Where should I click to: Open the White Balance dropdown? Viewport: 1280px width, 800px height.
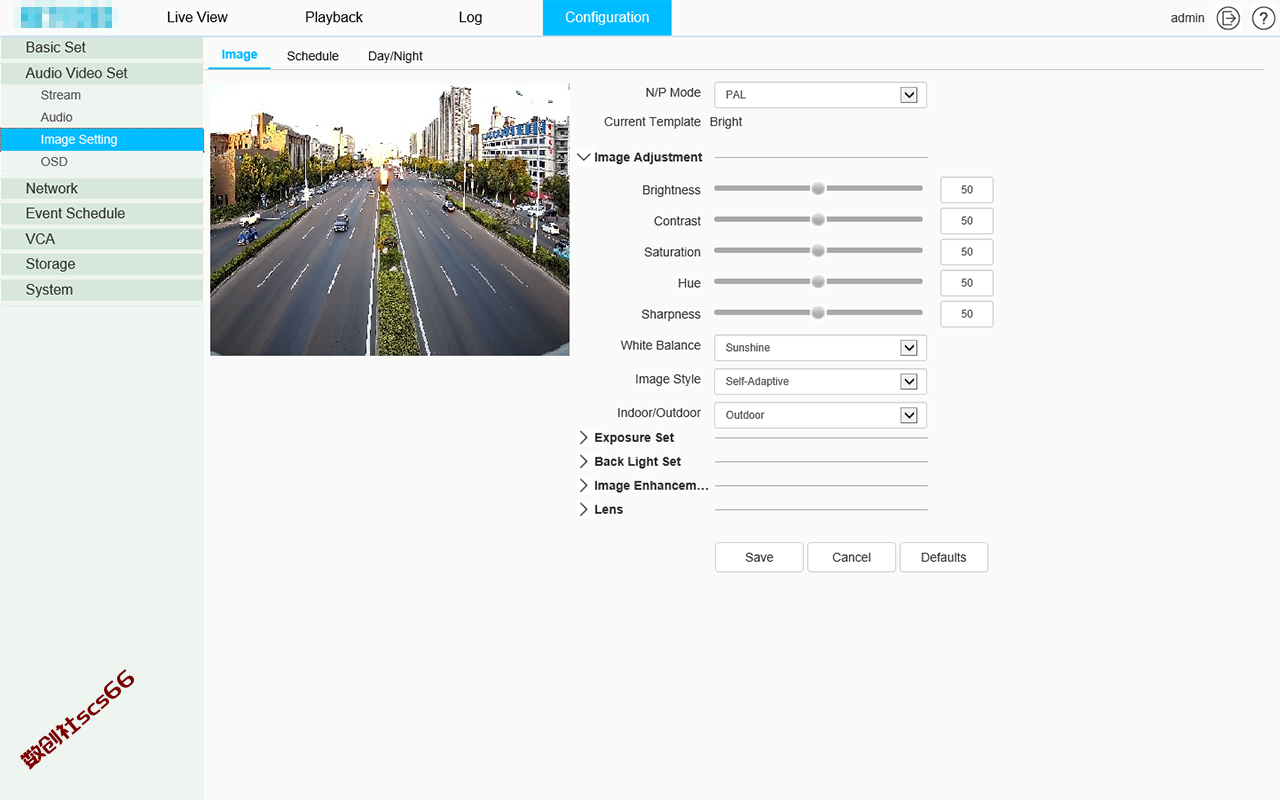point(820,348)
